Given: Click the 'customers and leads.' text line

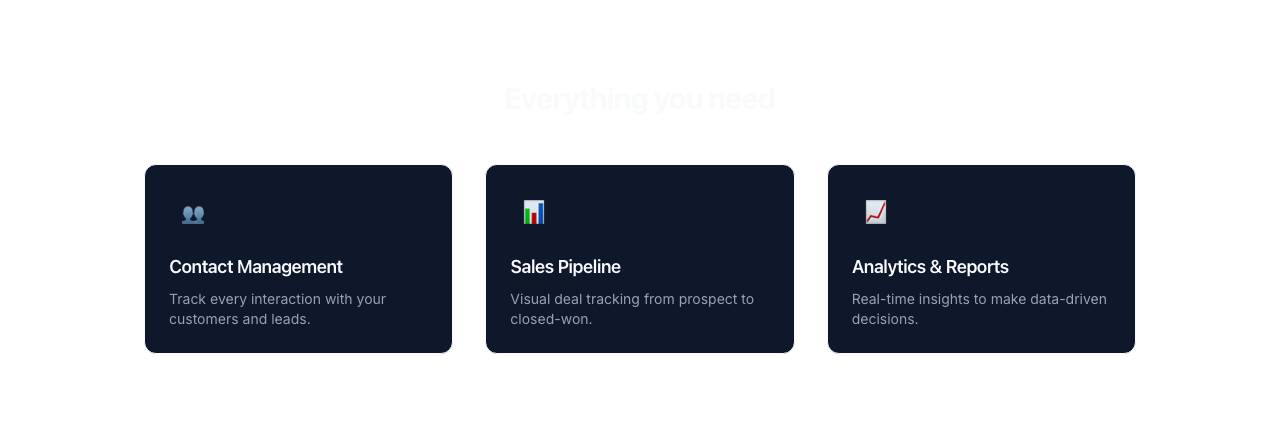Looking at the screenshot, I should click(x=240, y=319).
